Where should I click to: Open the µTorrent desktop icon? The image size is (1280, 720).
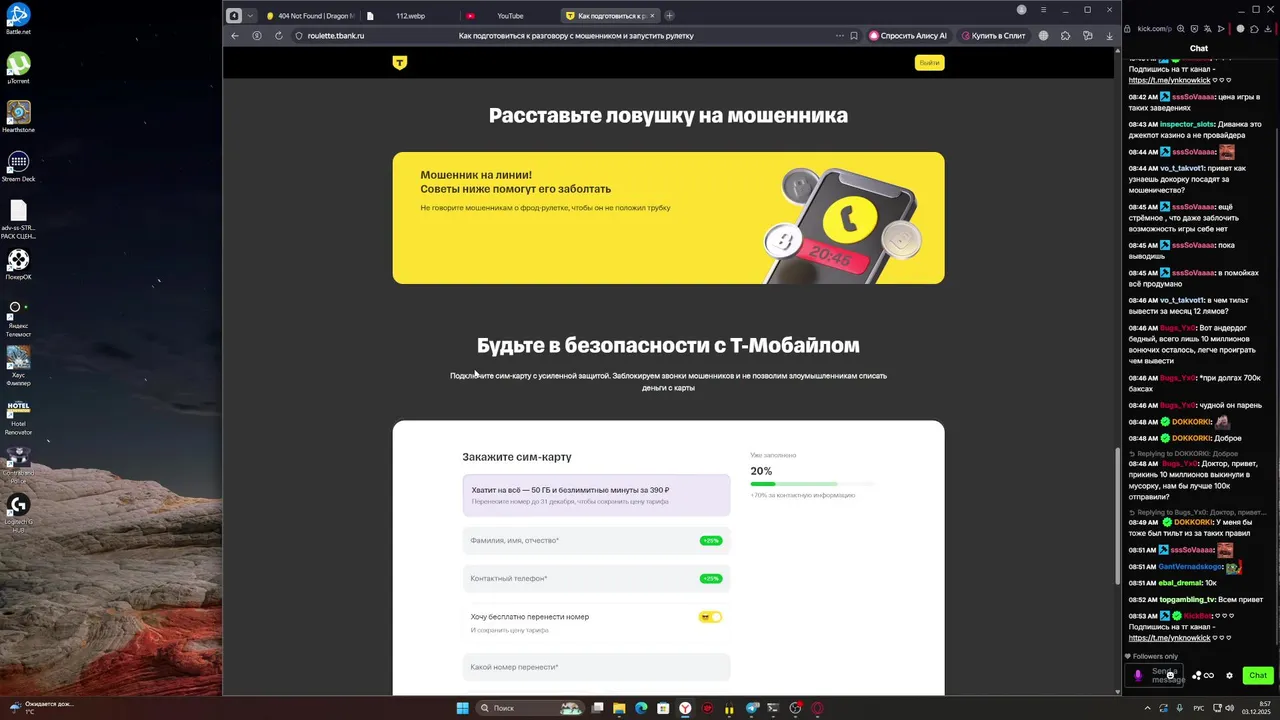tap(18, 67)
